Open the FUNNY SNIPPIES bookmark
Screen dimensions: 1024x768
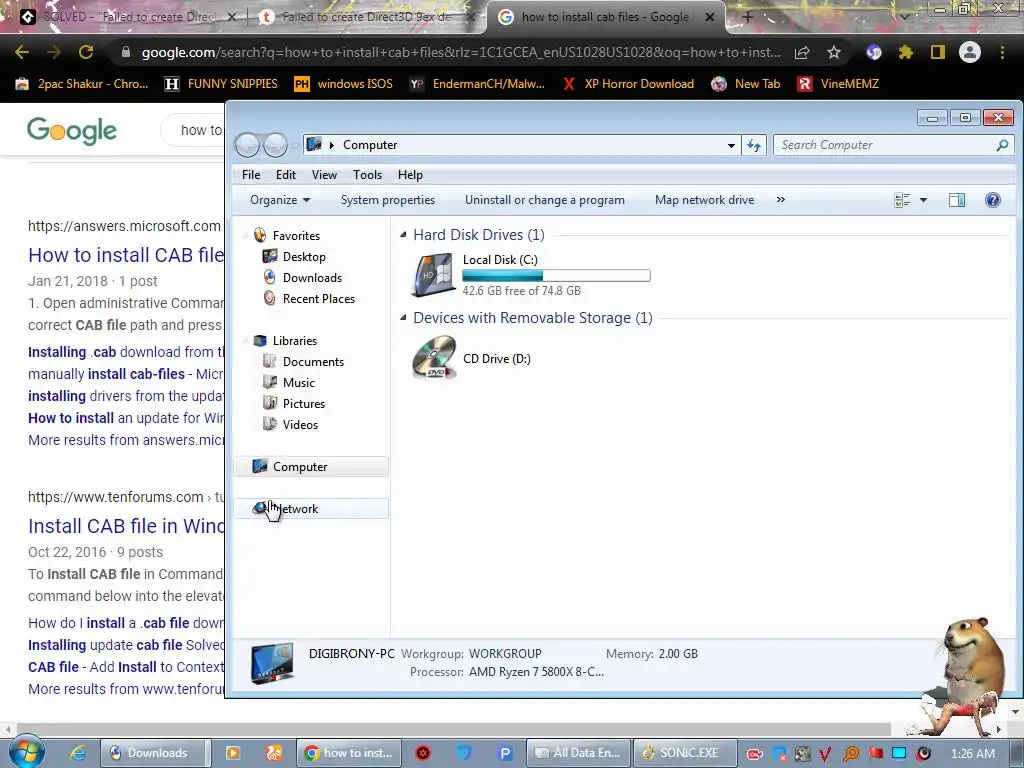point(221,84)
